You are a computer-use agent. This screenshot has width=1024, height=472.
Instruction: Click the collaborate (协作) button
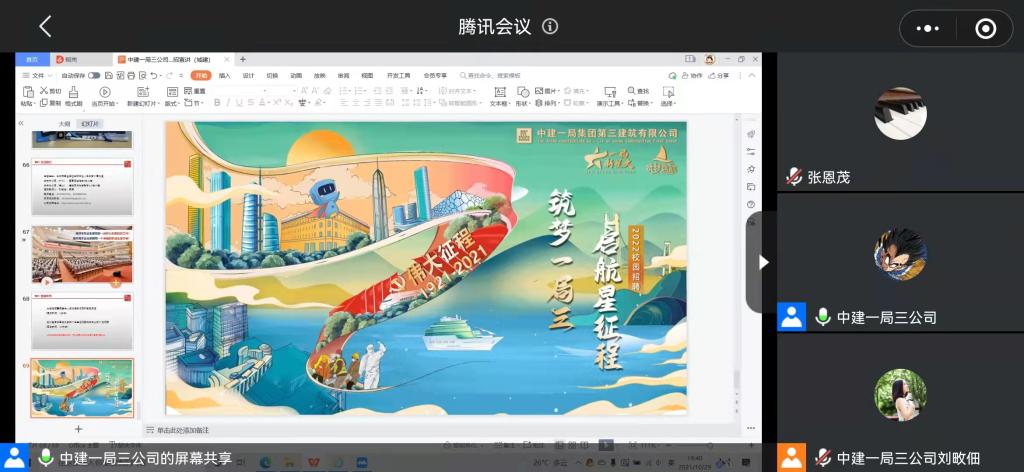pyautogui.click(x=694, y=75)
